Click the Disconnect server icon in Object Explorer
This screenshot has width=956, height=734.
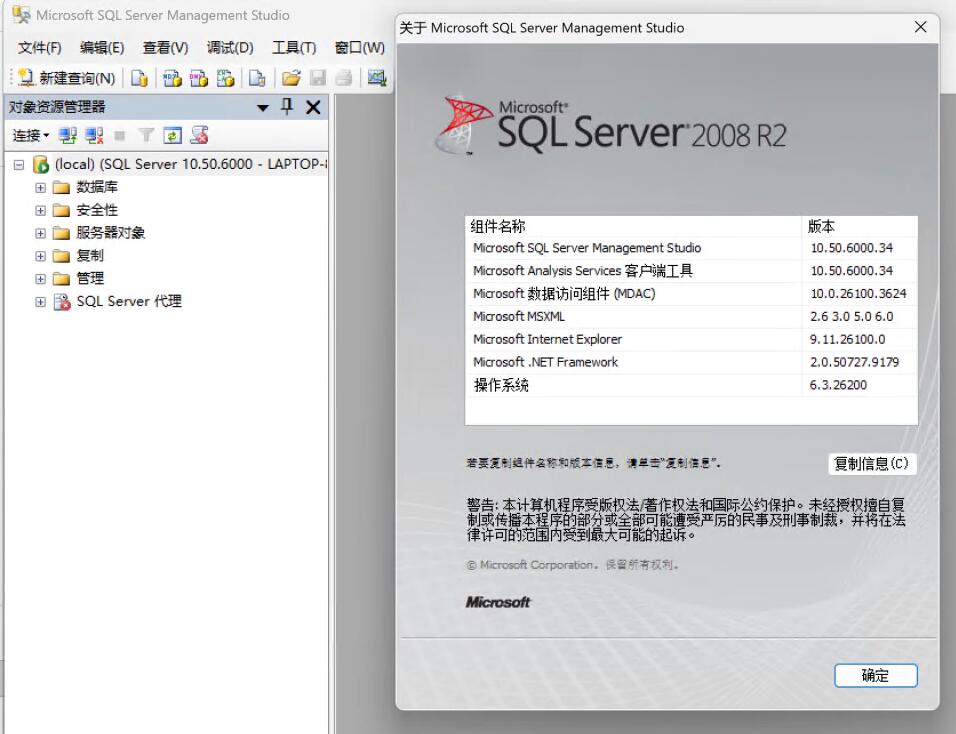(94, 135)
